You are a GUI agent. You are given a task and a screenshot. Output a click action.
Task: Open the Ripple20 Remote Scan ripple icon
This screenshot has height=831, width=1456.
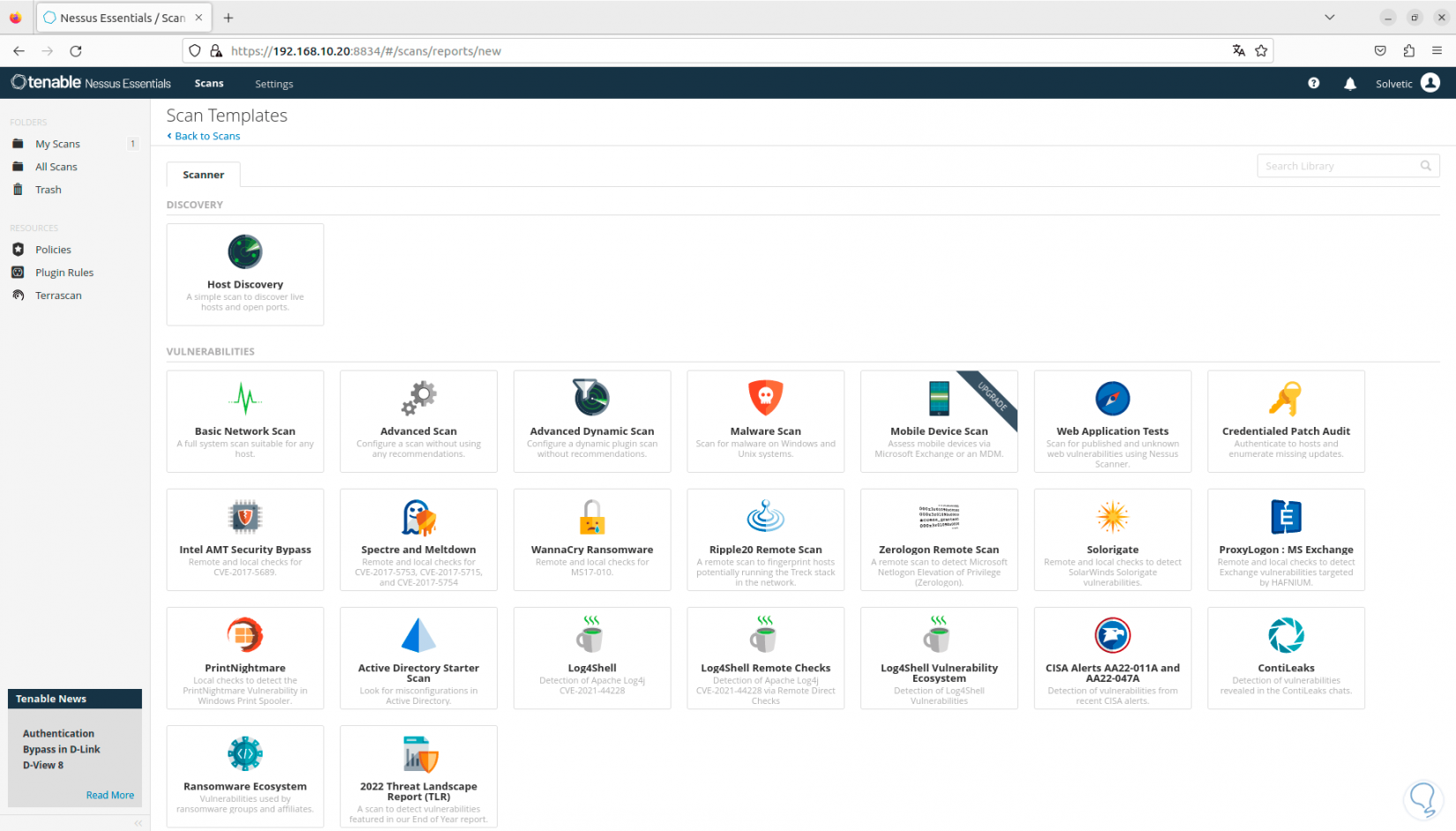click(766, 517)
